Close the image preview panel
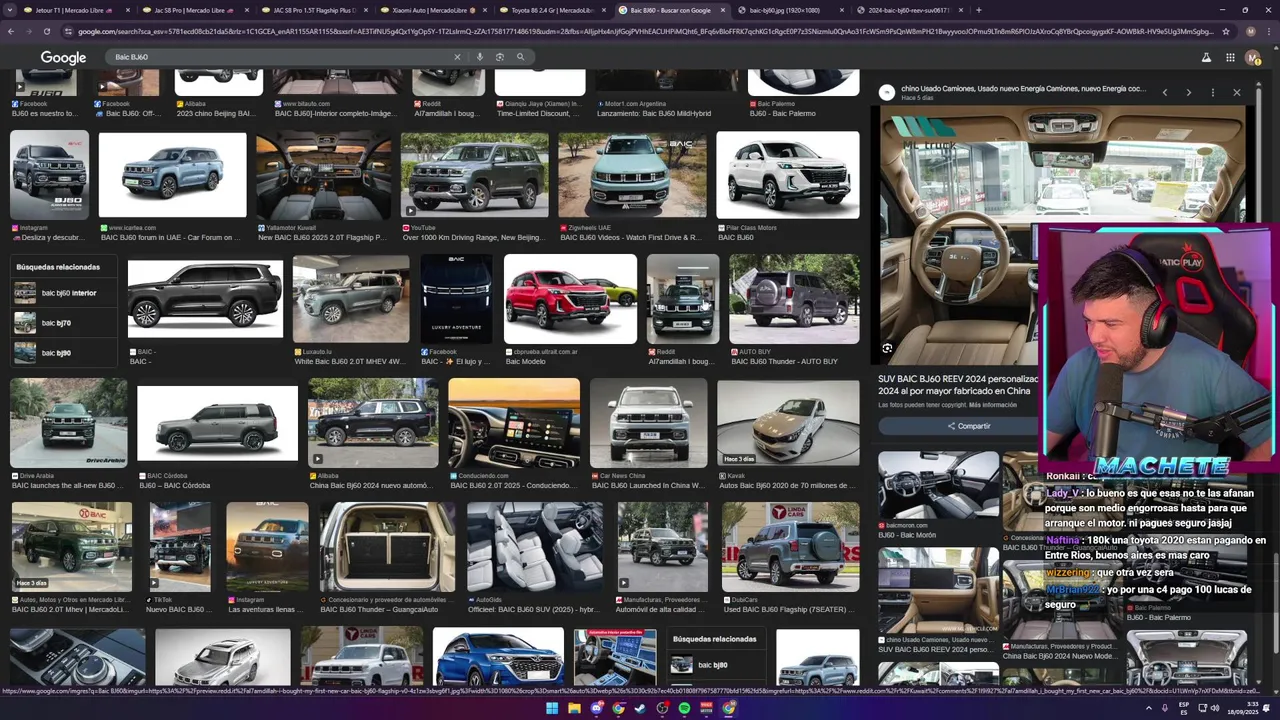 coord(1236,92)
